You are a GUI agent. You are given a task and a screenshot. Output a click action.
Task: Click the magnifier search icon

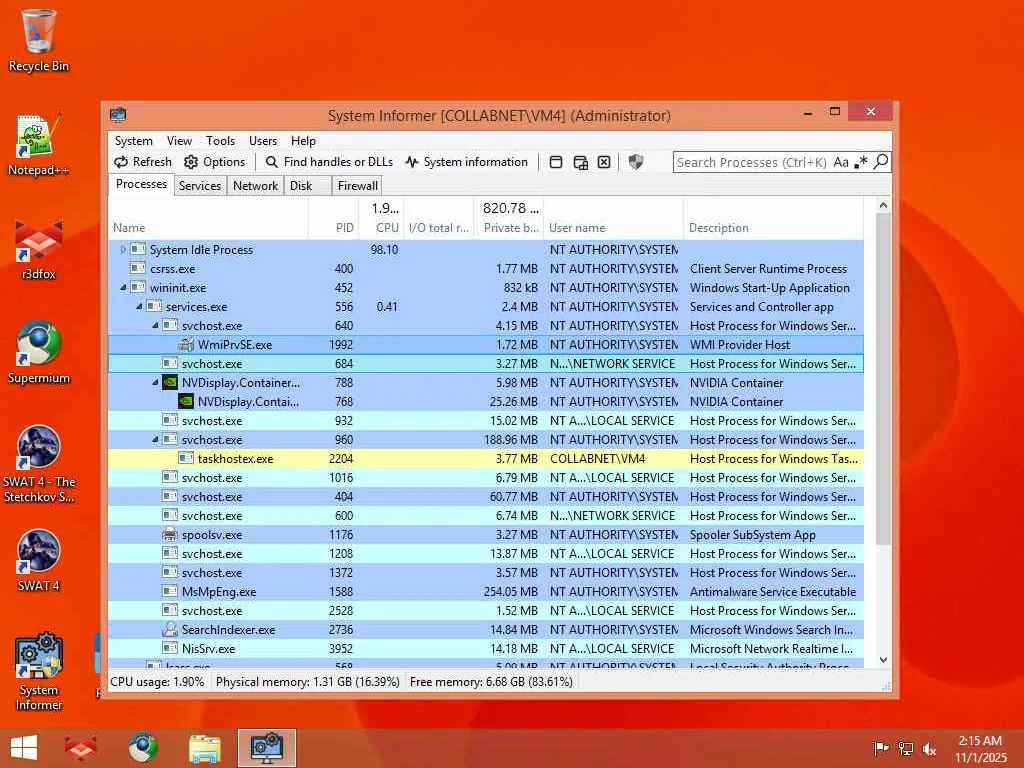coord(881,161)
